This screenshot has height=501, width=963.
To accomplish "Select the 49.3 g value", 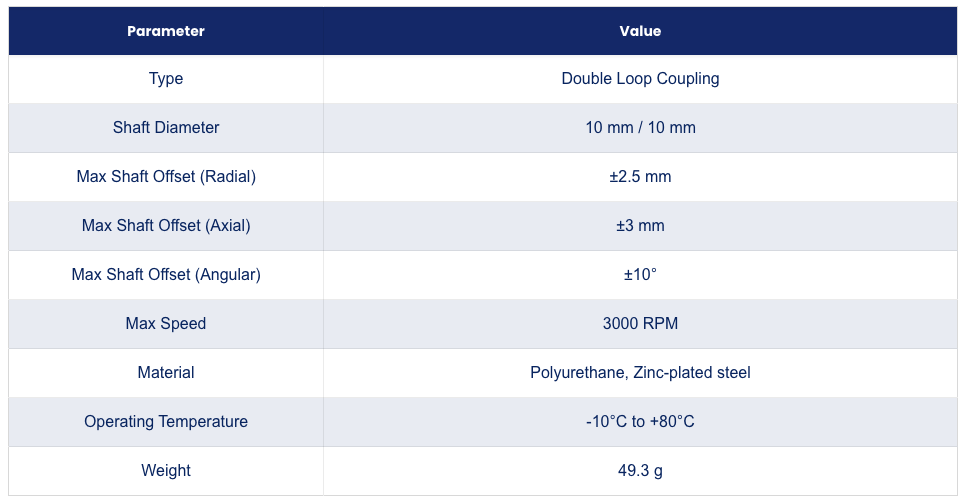I will click(x=640, y=471).
